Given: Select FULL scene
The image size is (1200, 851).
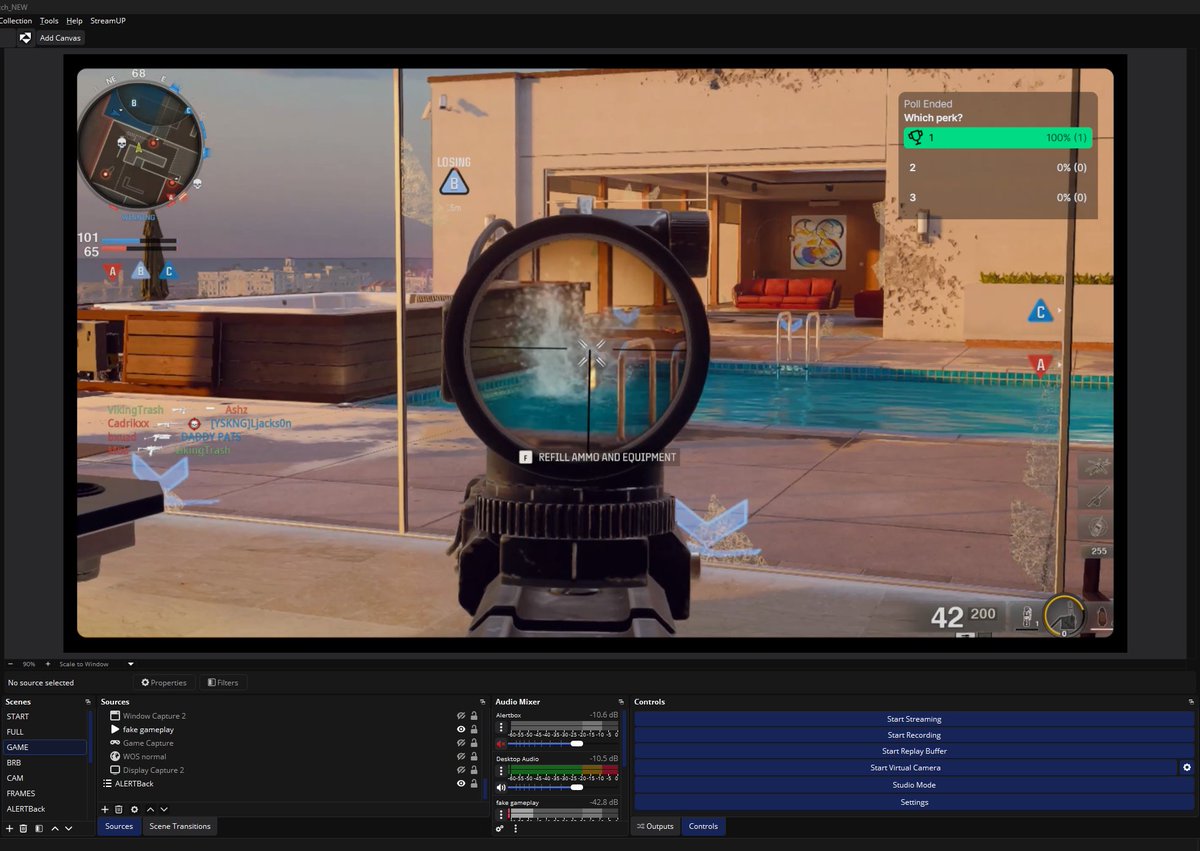Looking at the screenshot, I should (44, 732).
